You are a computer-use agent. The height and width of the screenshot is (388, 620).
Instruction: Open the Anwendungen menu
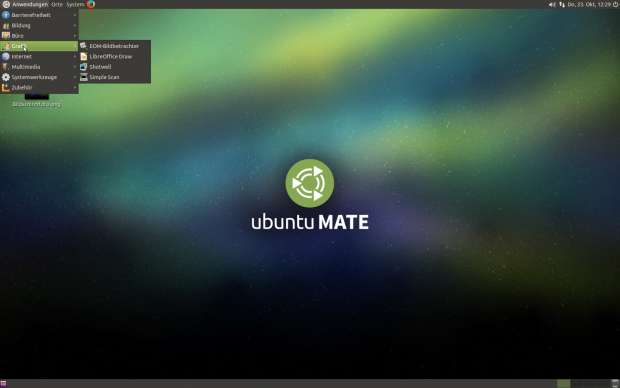[30, 4]
